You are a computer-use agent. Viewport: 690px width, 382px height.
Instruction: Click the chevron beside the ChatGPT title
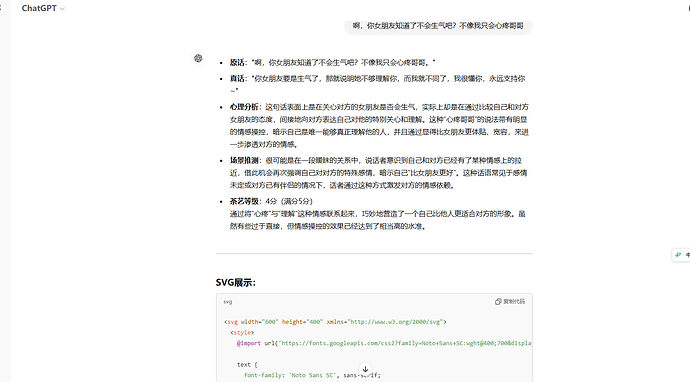pyautogui.click(x=62, y=9)
